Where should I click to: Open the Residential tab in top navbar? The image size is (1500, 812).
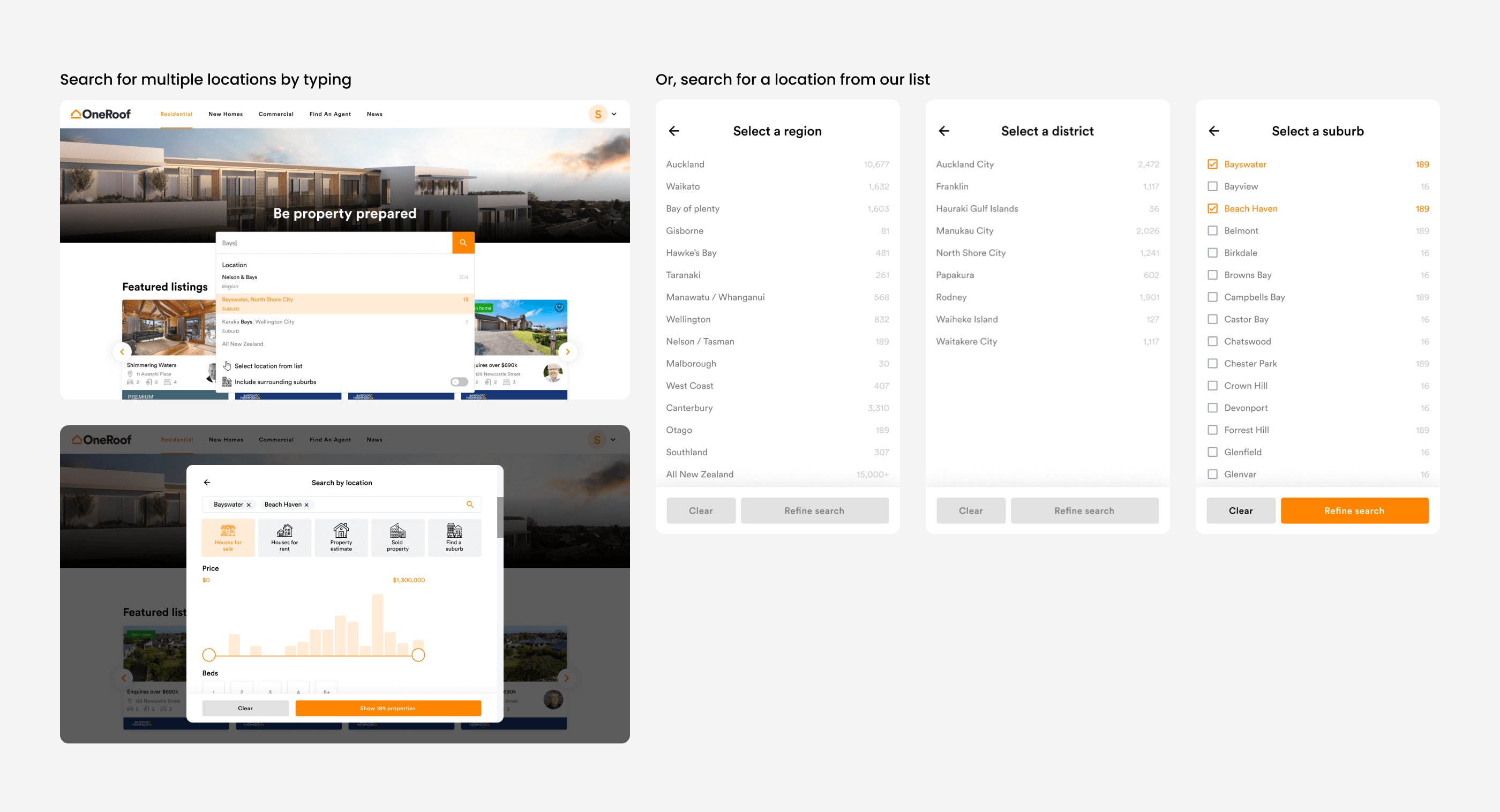pos(176,114)
